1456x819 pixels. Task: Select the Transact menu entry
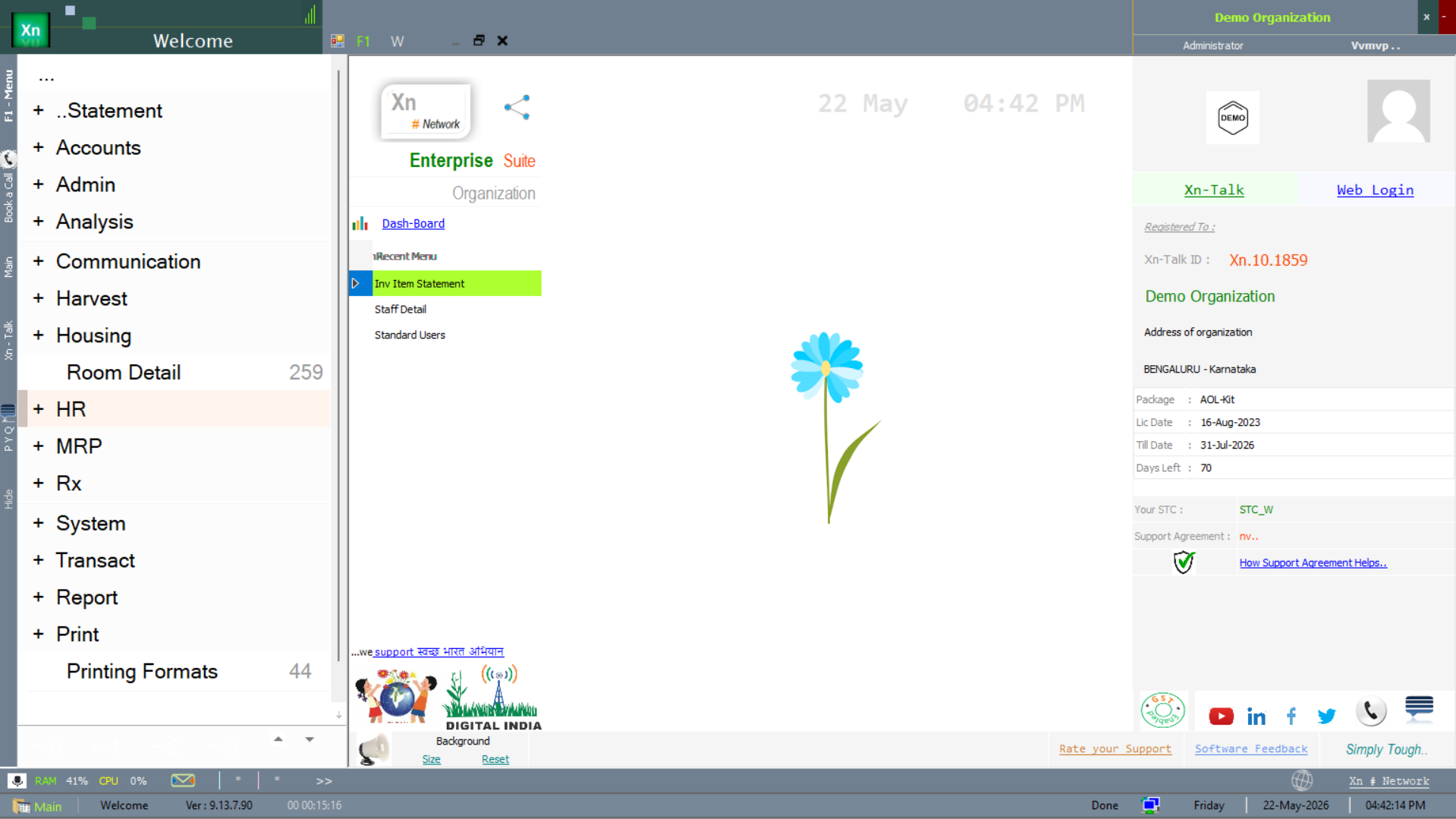(96, 561)
